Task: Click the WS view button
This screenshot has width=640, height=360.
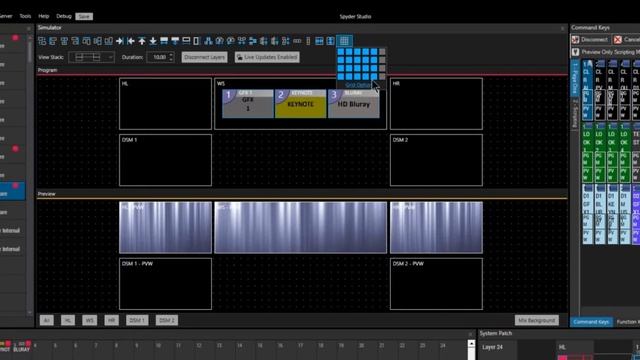Action: pos(89,320)
